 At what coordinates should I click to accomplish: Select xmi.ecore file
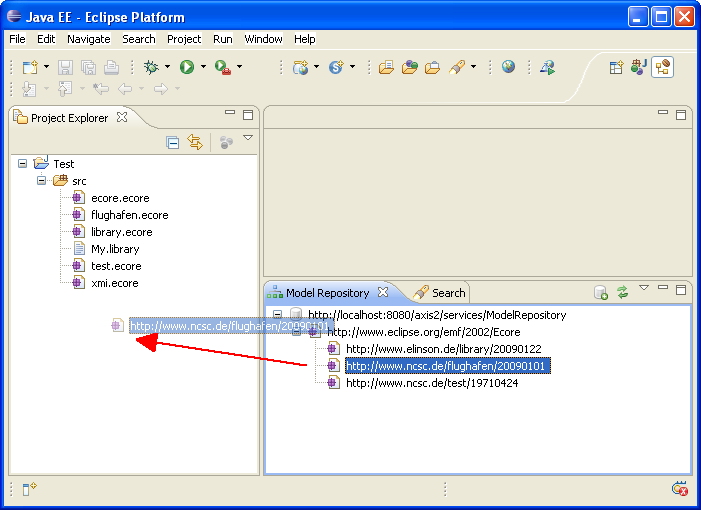coord(115,283)
